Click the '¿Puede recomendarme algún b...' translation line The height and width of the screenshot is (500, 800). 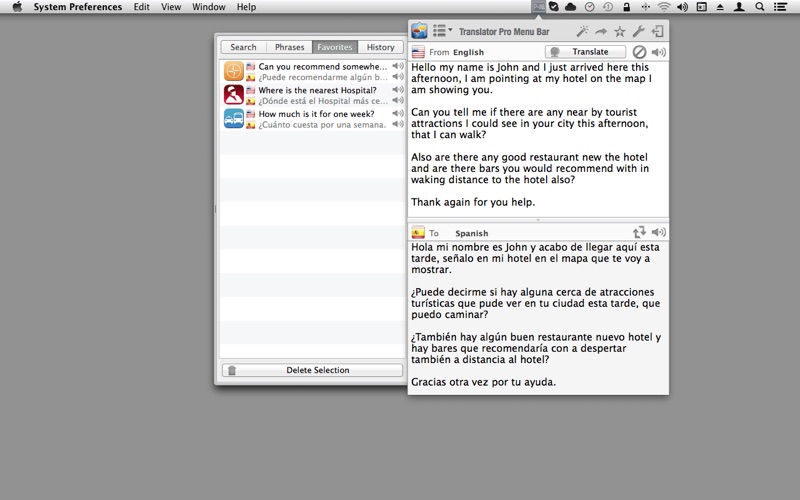pyautogui.click(x=322, y=77)
